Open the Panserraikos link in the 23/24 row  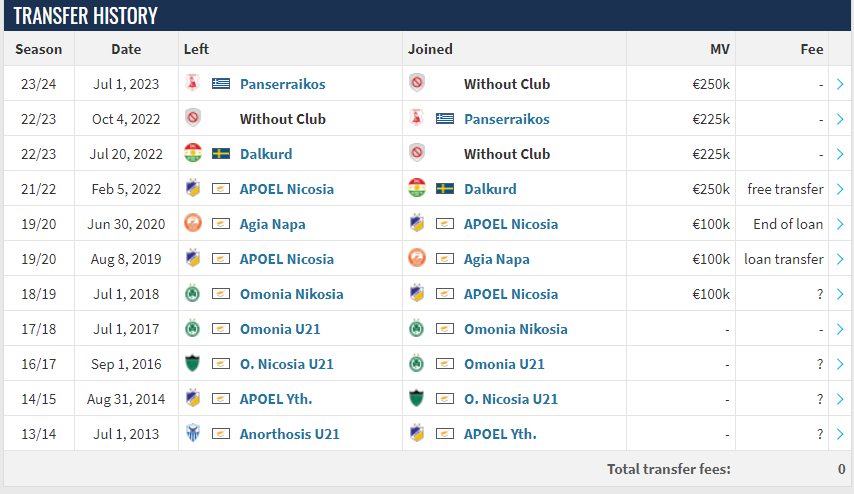[282, 84]
